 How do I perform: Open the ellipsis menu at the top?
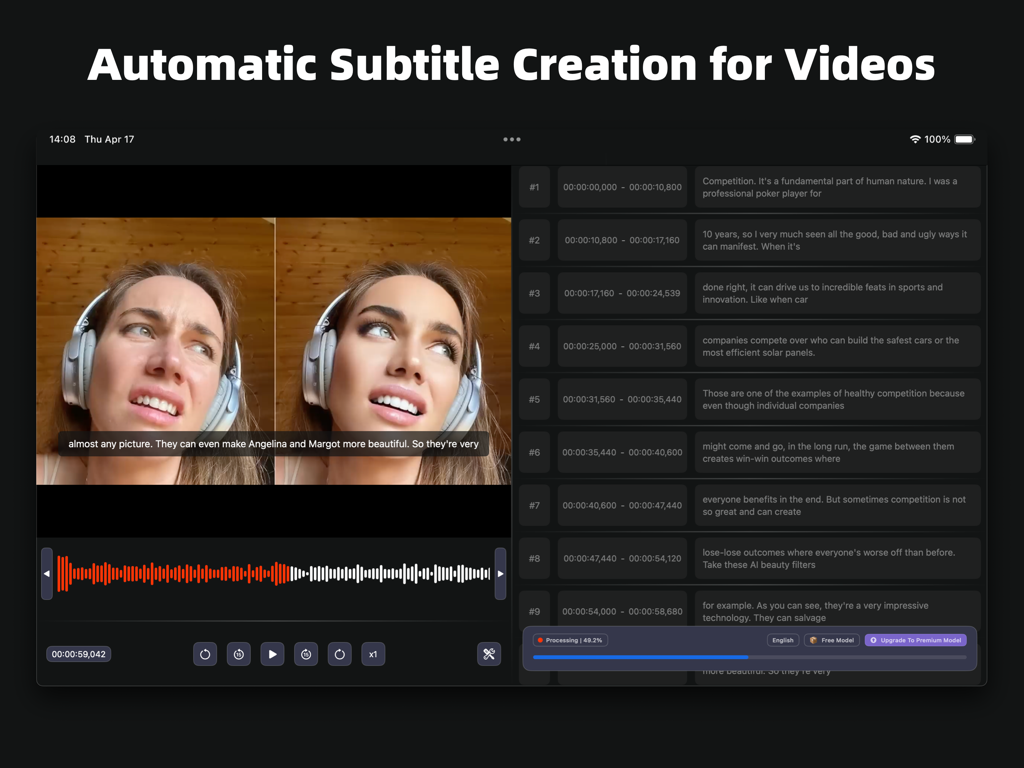511,139
